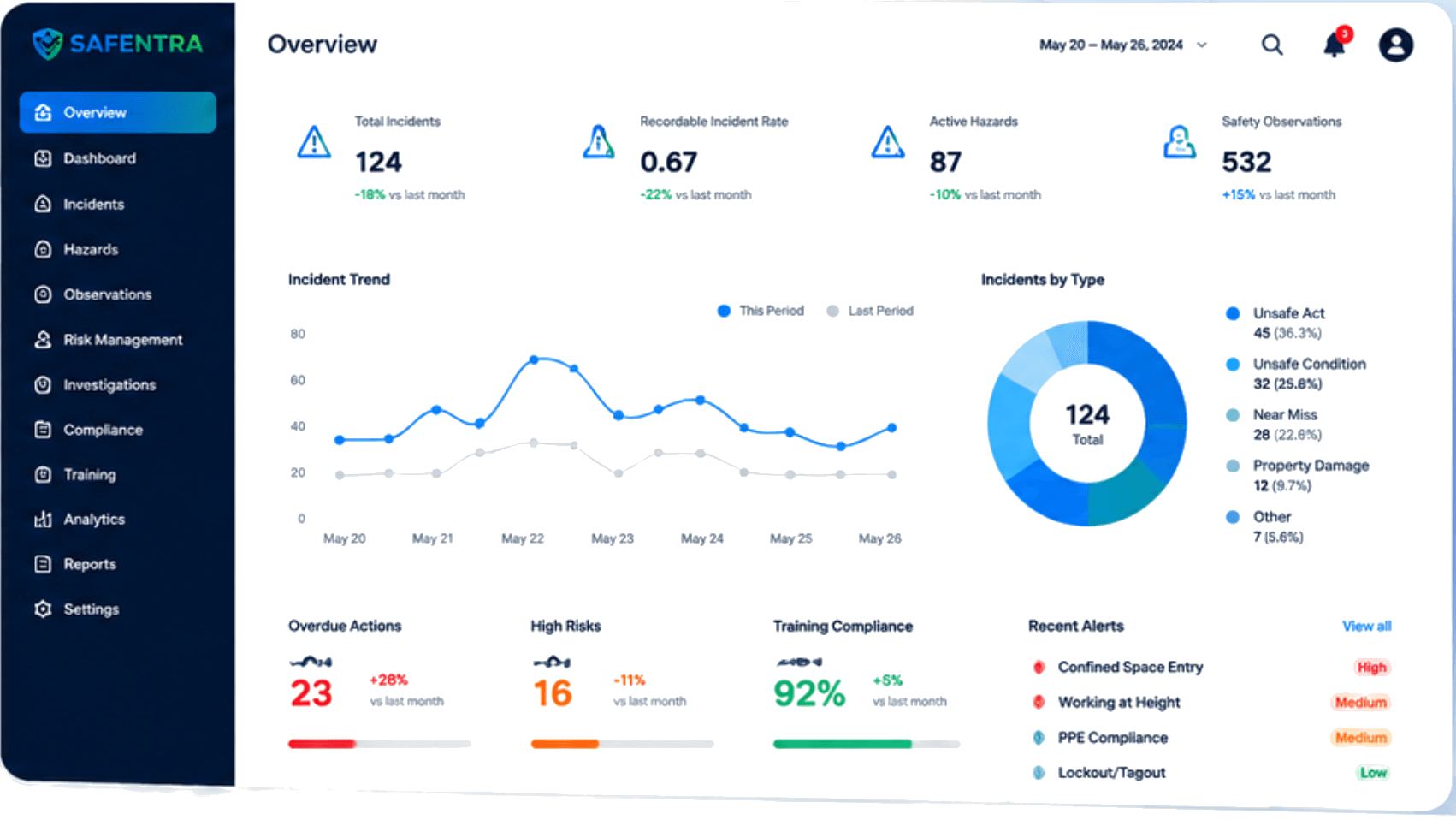Click the orange High Risks progress bar
This screenshot has width=1456, height=820.
click(x=565, y=744)
